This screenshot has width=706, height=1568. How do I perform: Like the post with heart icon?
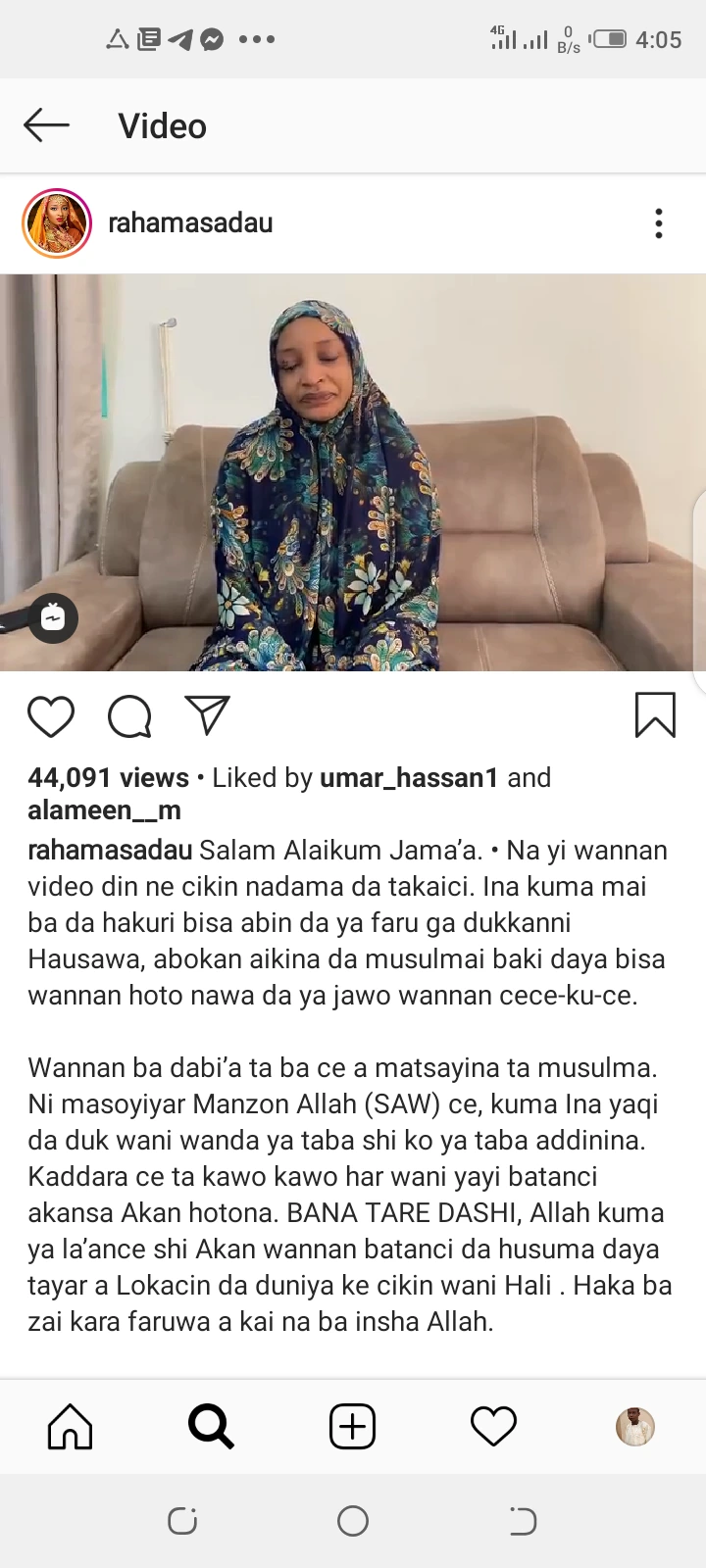[x=51, y=716]
